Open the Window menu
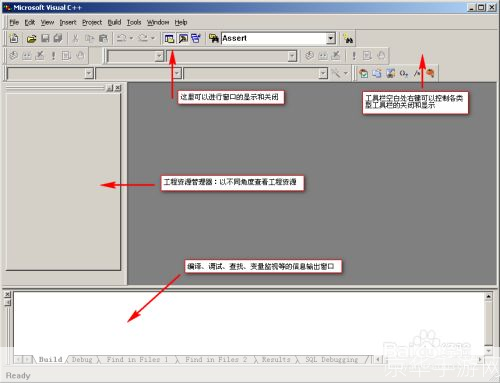Screen dimensions: 500x383 click(158, 22)
